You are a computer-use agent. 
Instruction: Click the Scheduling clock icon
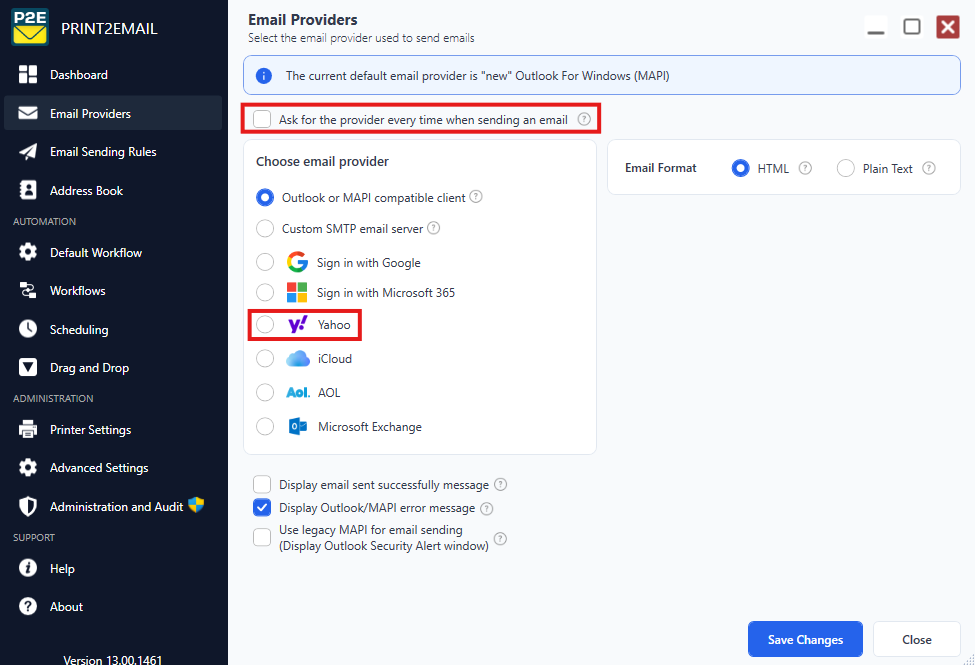pos(27,329)
